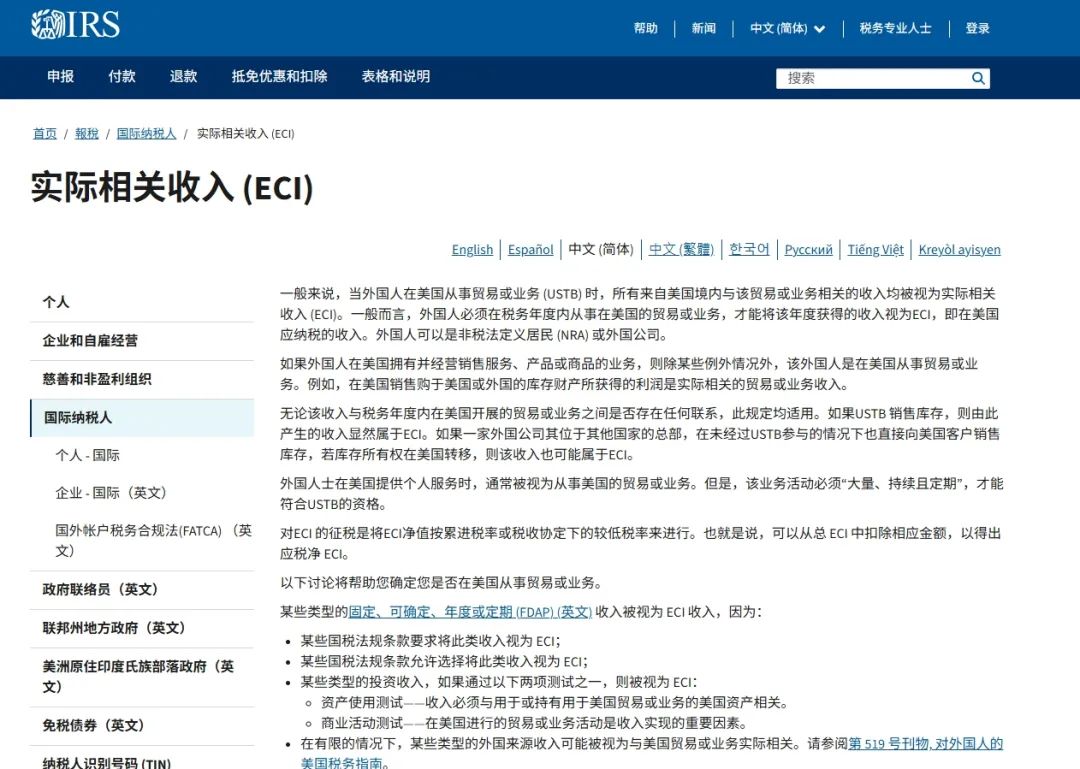Click the 国际纳税人 breadcrumb link
Viewport: 1080px width, 769px height.
[146, 133]
